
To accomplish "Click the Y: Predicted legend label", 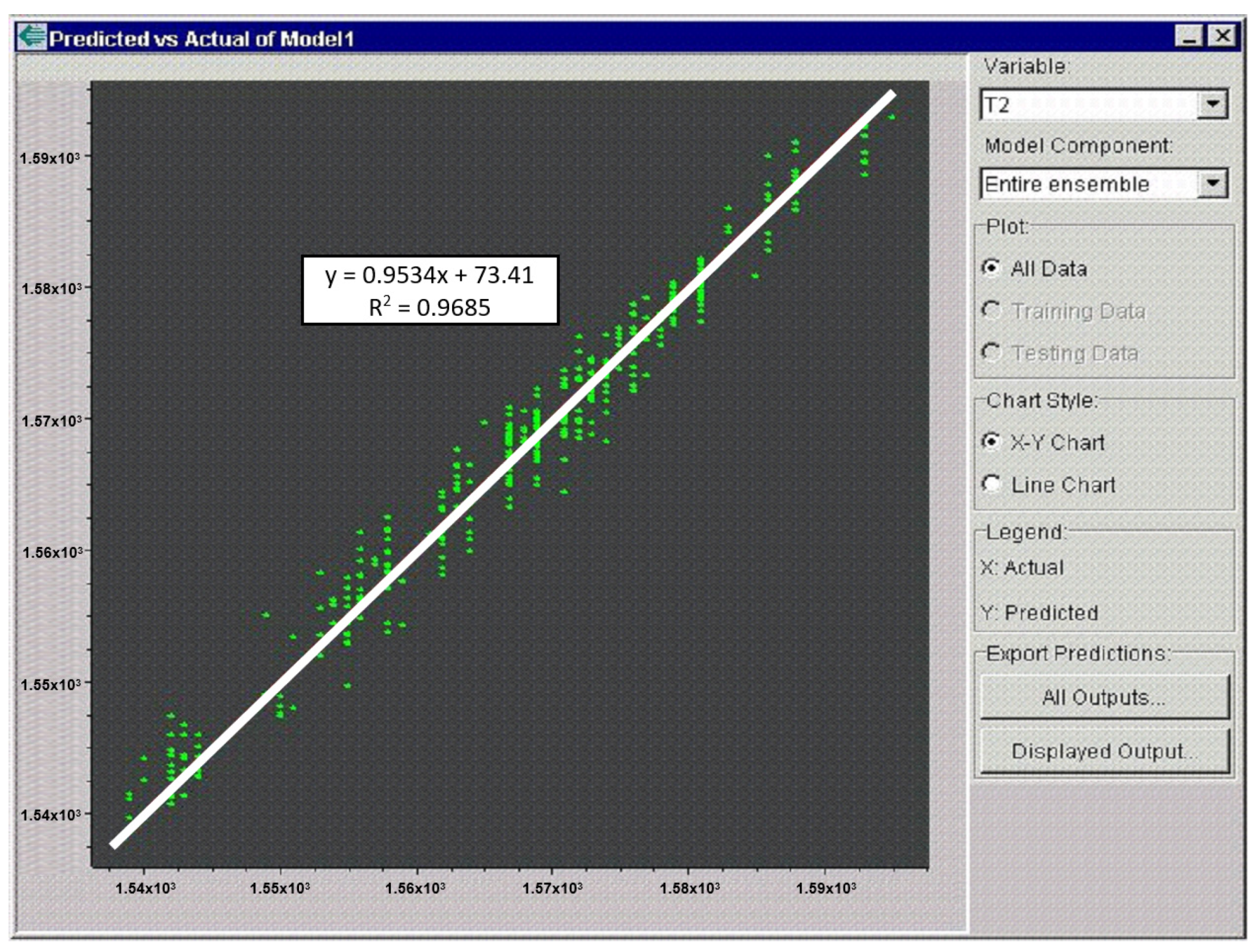I will point(1040,613).
